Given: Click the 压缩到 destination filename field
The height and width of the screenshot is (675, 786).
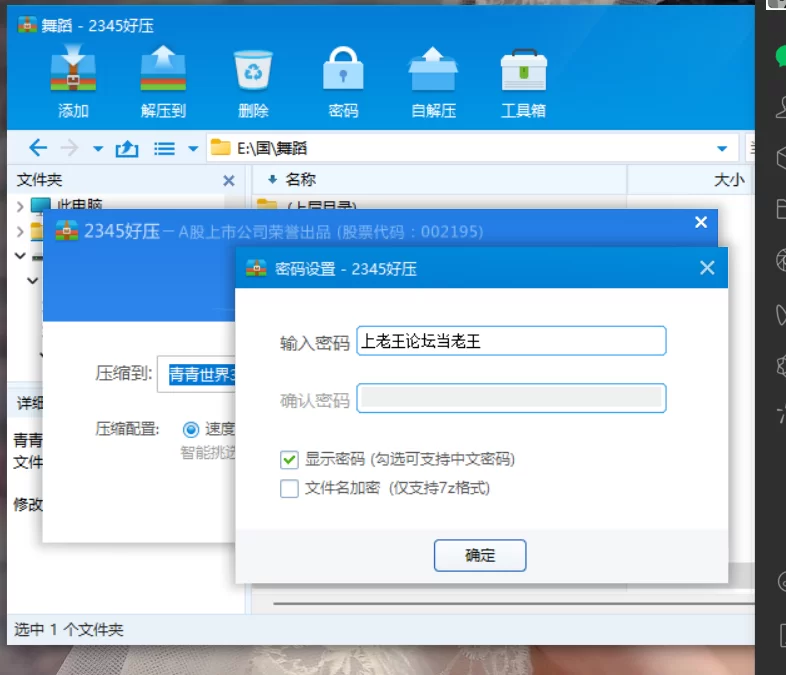Looking at the screenshot, I should pyautogui.click(x=196, y=374).
